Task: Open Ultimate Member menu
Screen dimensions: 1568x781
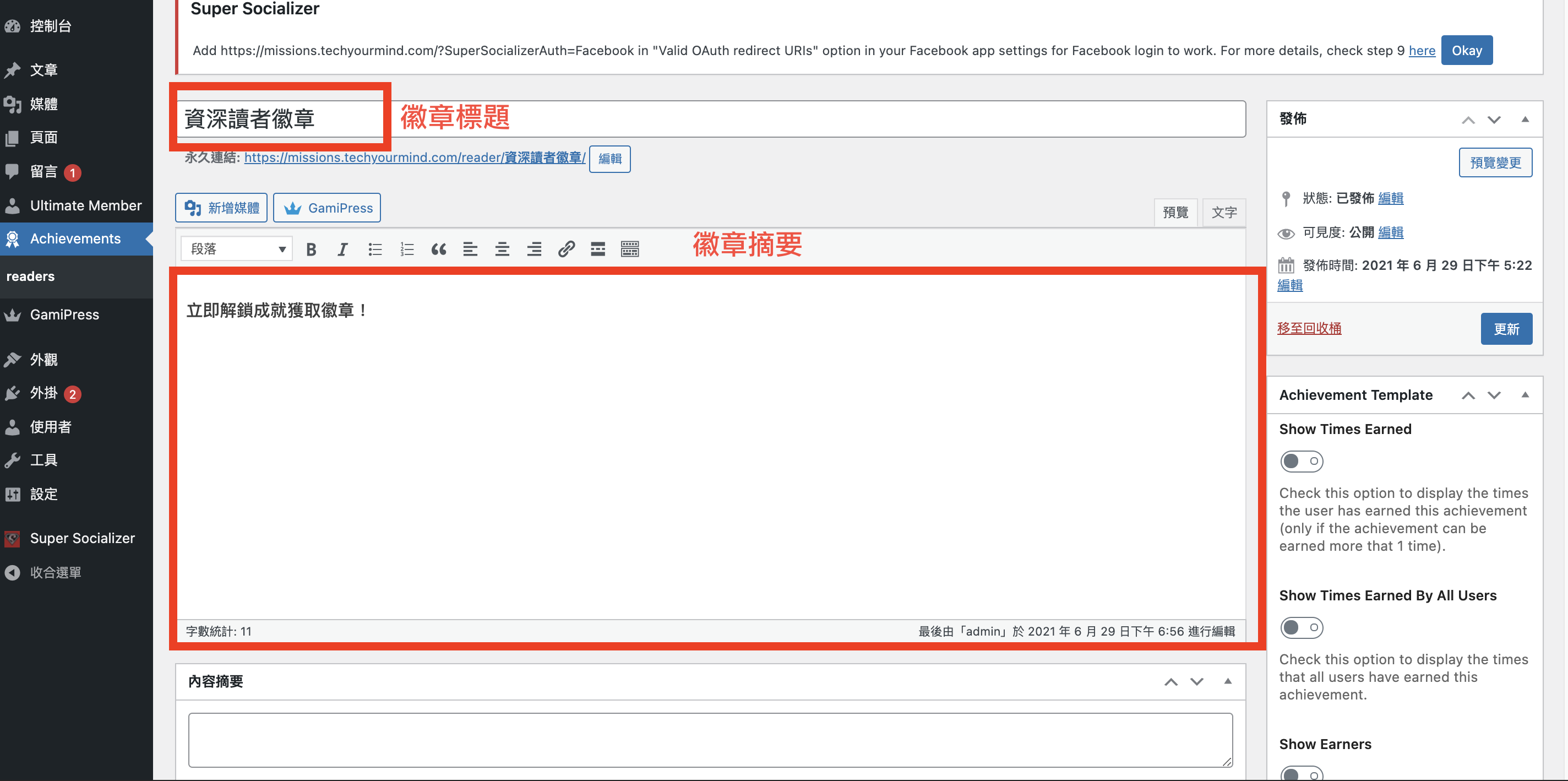Action: (x=76, y=205)
